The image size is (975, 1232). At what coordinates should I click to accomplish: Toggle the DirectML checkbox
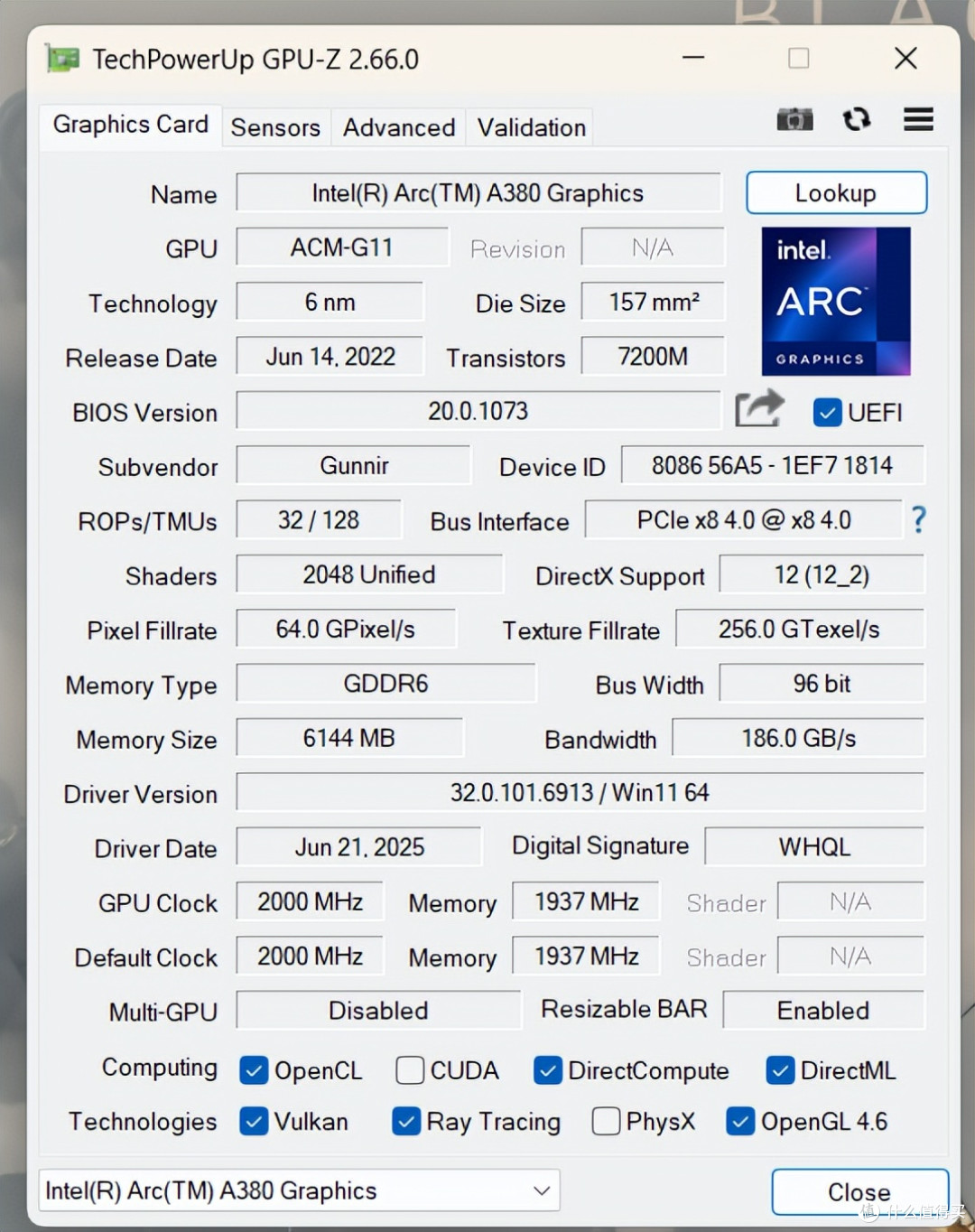[x=780, y=1070]
